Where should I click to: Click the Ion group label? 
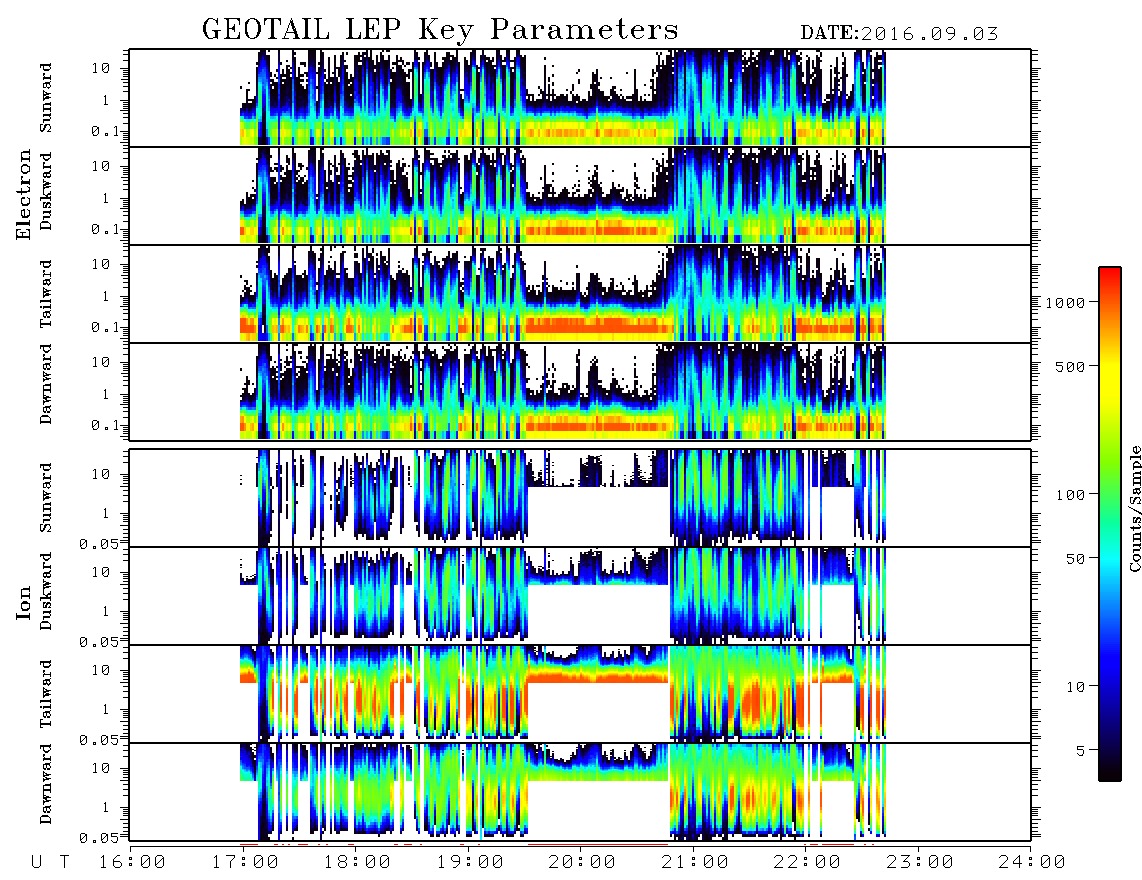(x=24, y=602)
